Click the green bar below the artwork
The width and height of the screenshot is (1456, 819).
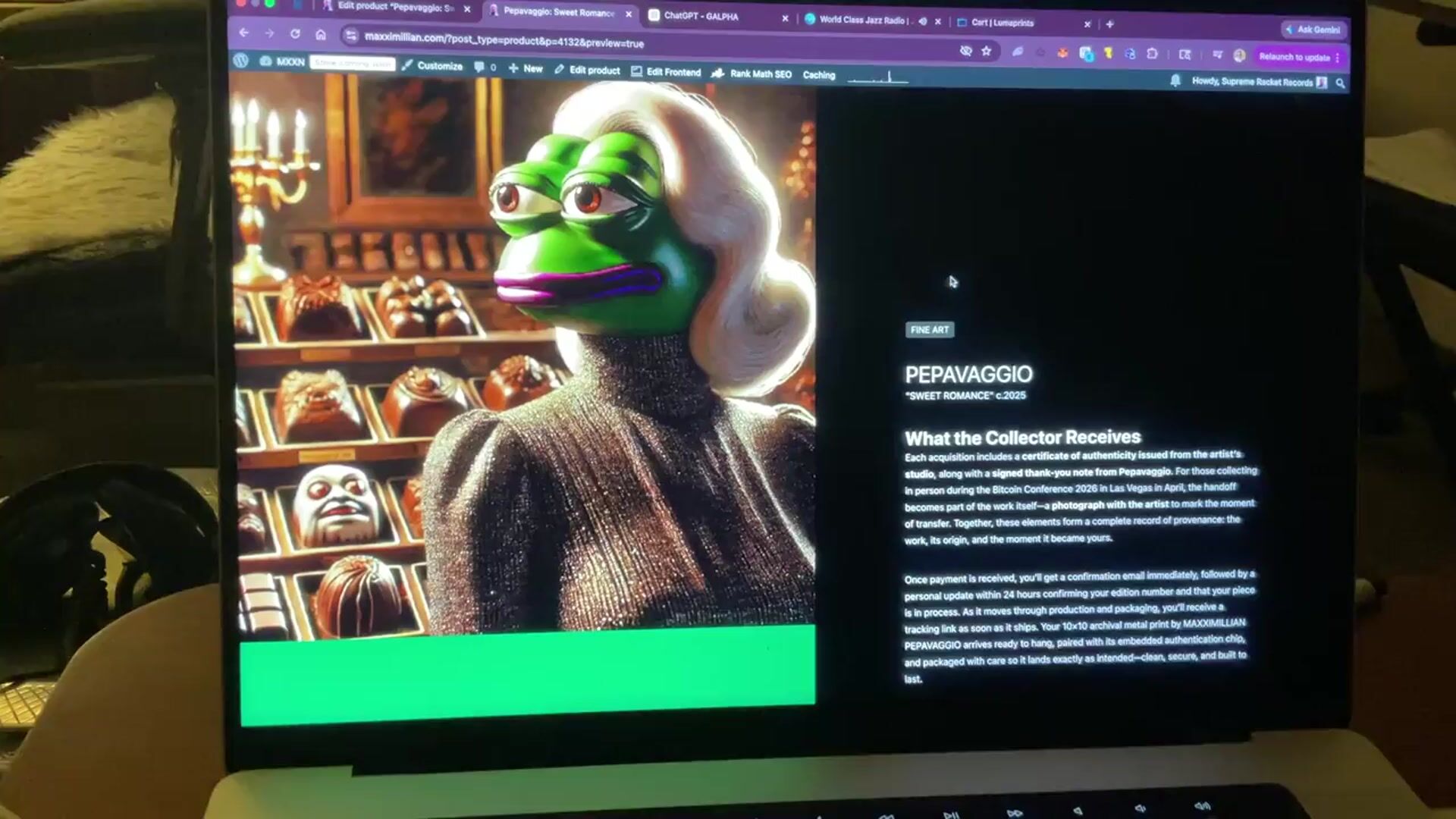coord(527,671)
